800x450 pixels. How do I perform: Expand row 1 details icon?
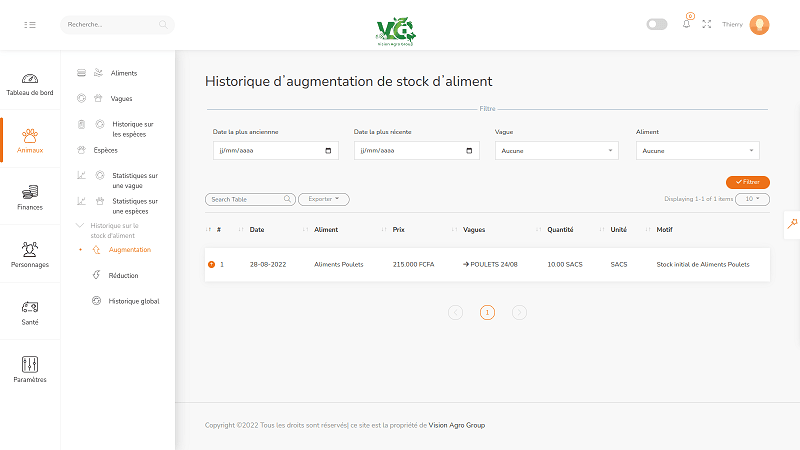(x=211, y=264)
